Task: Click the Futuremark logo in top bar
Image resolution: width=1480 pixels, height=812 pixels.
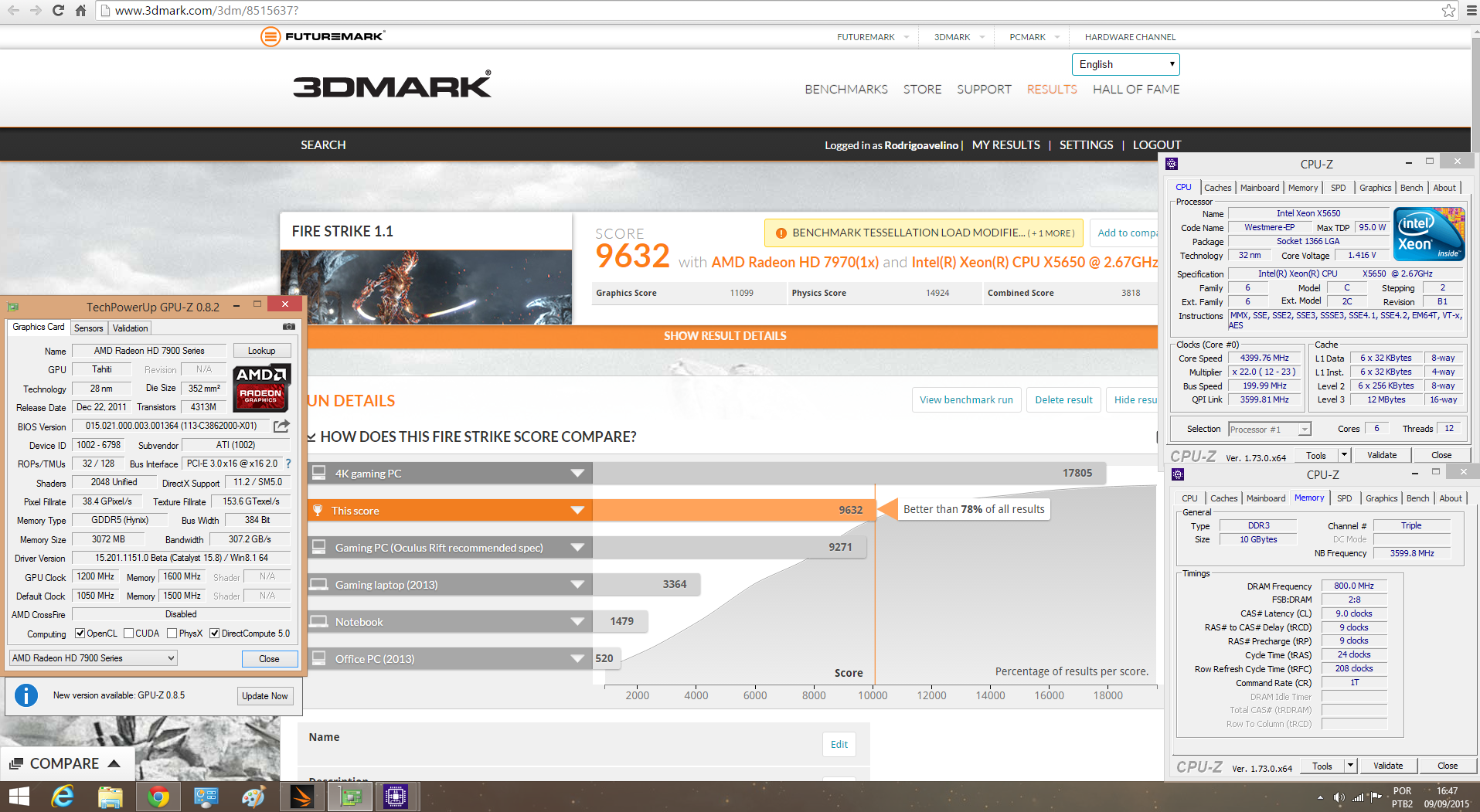Action: [x=322, y=36]
